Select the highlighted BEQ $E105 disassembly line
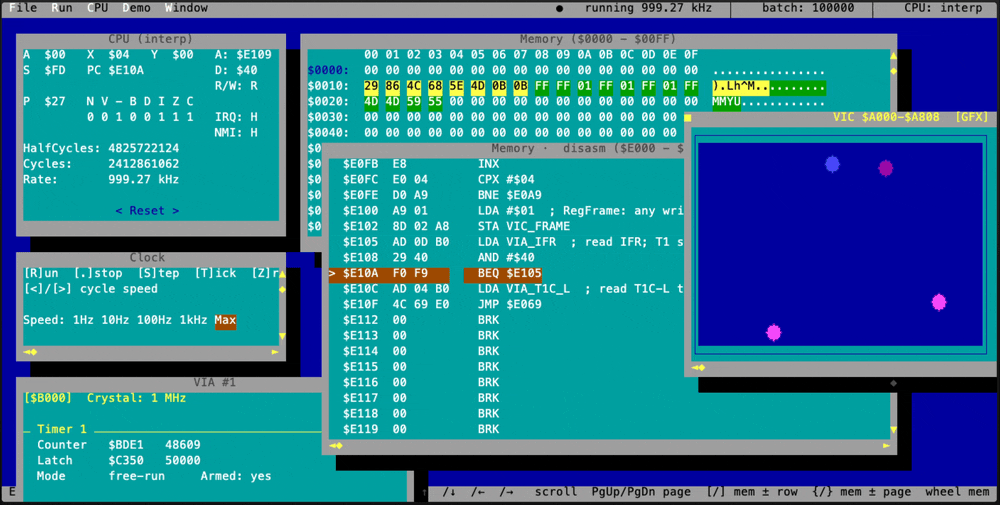The height and width of the screenshot is (505, 1000). tap(435, 274)
